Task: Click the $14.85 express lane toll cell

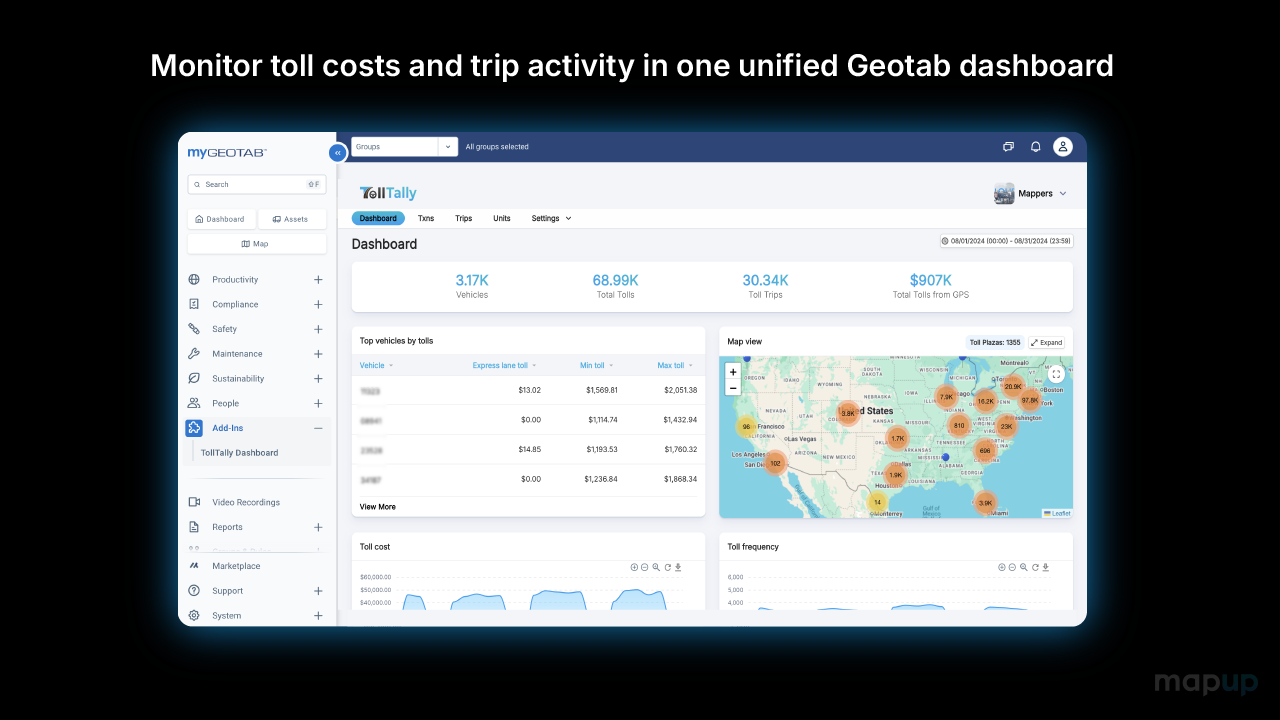Action: tap(530, 449)
